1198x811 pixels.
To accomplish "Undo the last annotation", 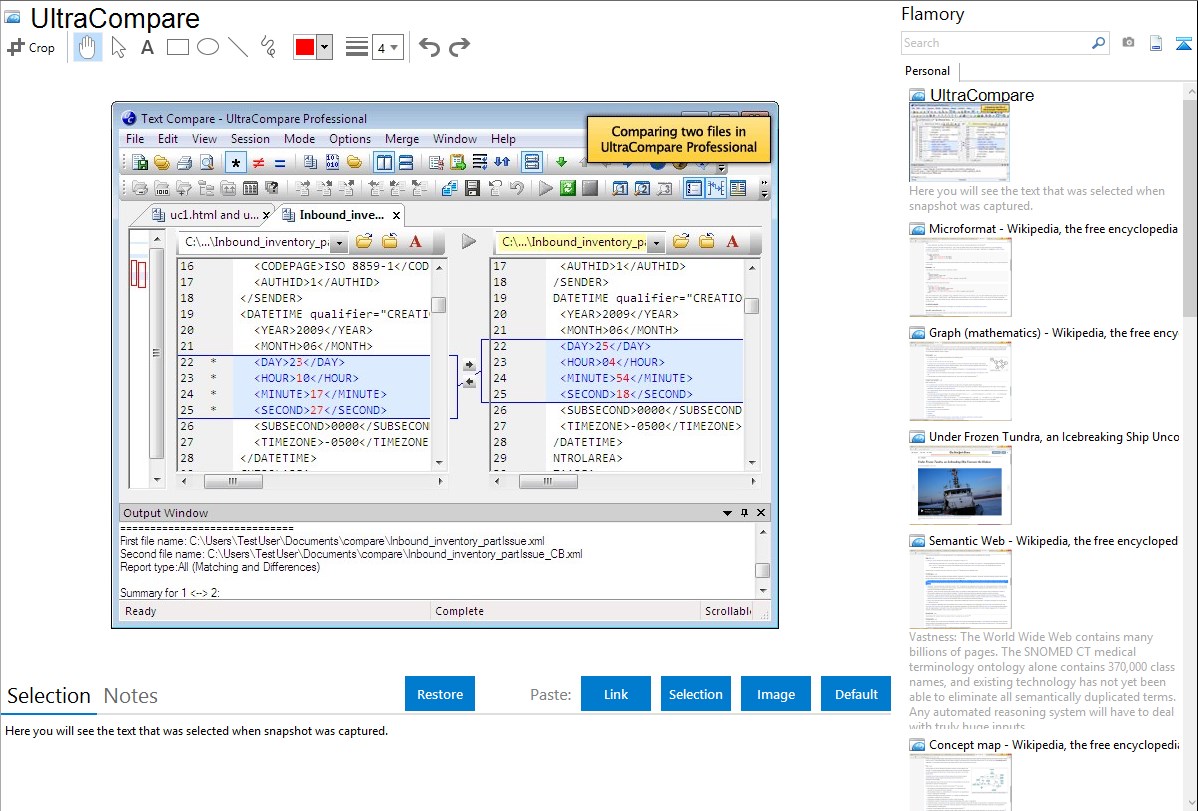I will (429, 47).
